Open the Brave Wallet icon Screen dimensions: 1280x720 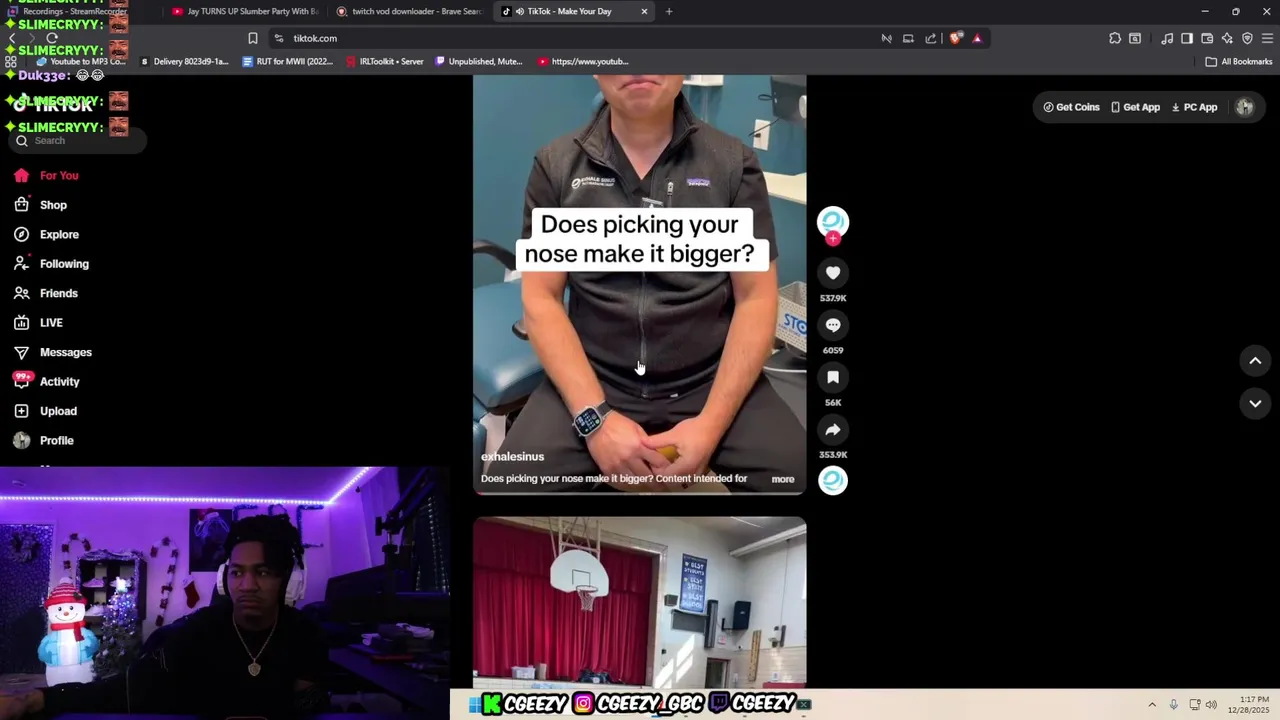click(1207, 38)
